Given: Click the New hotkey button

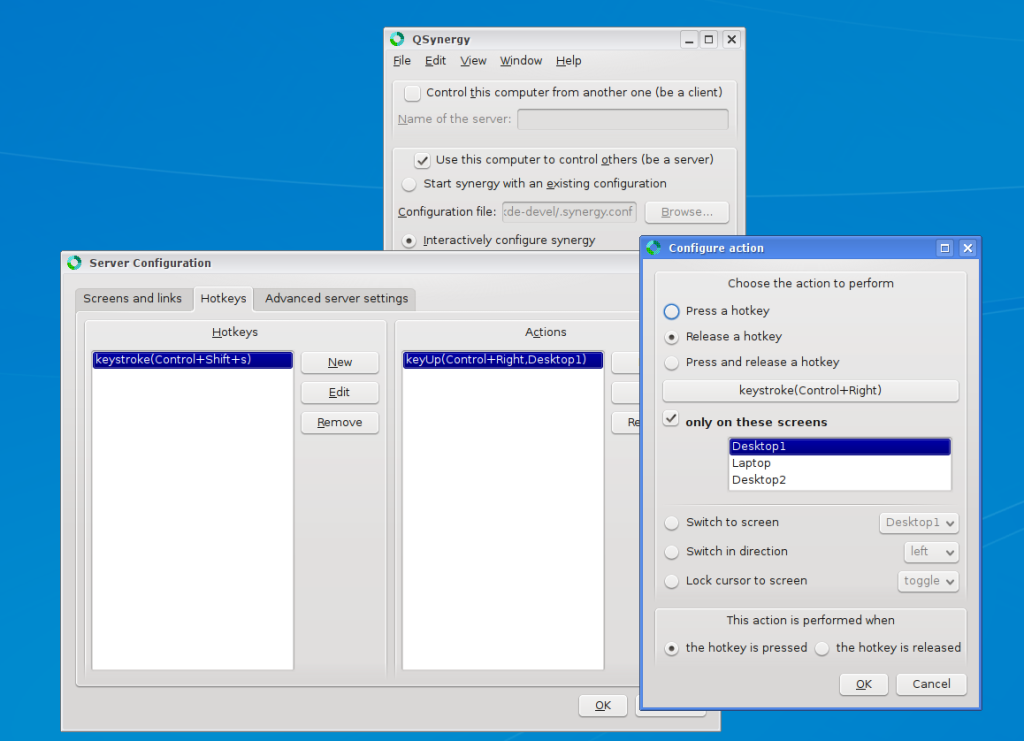Looking at the screenshot, I should pyautogui.click(x=340, y=362).
